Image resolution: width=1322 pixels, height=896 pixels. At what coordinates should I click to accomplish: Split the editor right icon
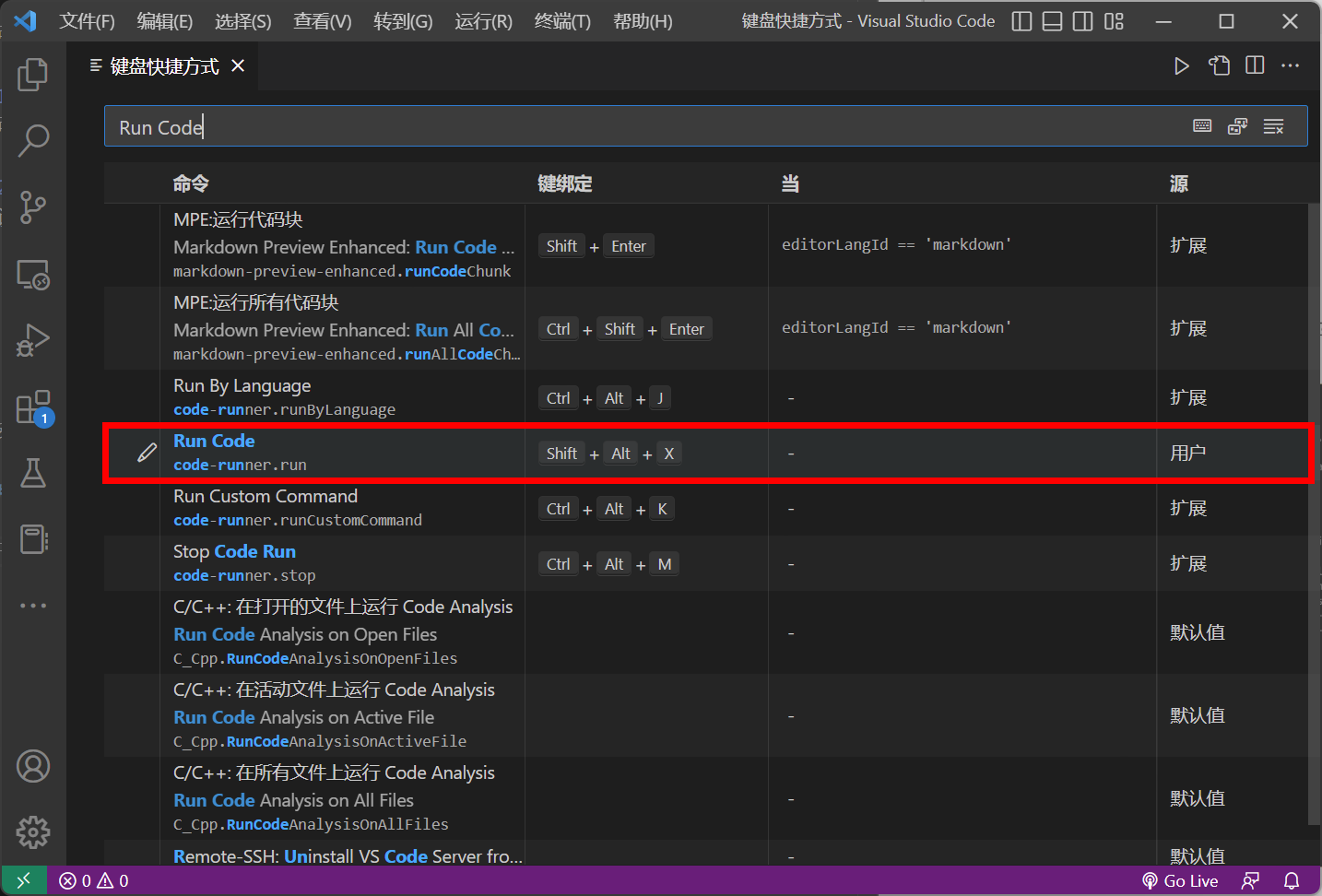(1255, 65)
